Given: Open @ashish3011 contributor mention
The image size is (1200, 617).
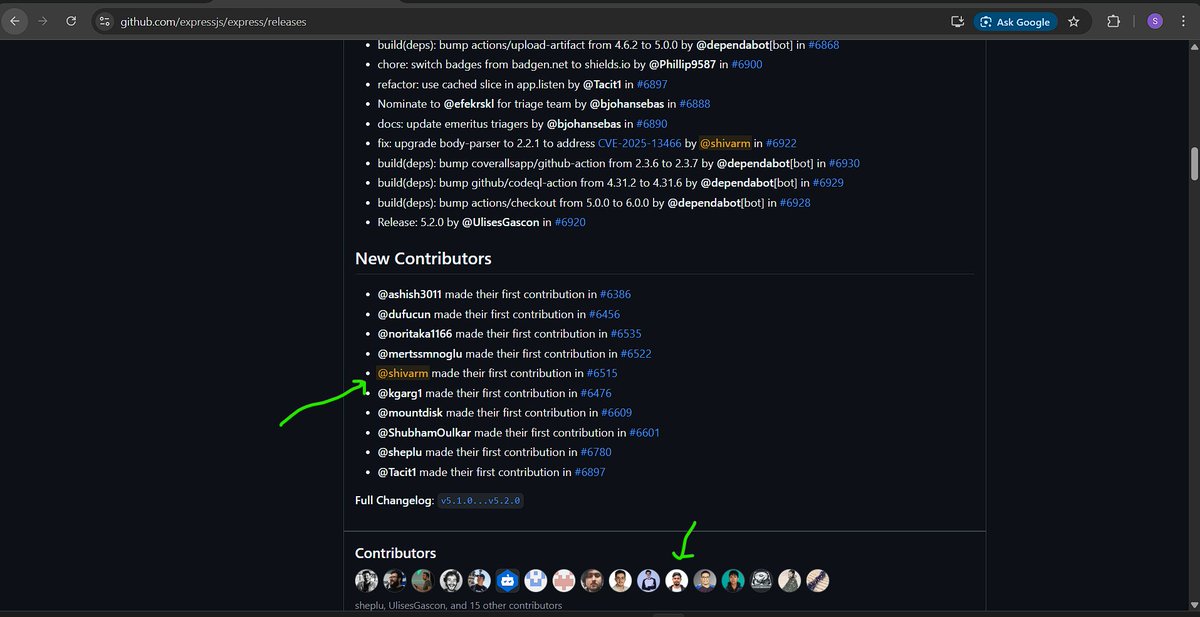Looking at the screenshot, I should [x=410, y=294].
